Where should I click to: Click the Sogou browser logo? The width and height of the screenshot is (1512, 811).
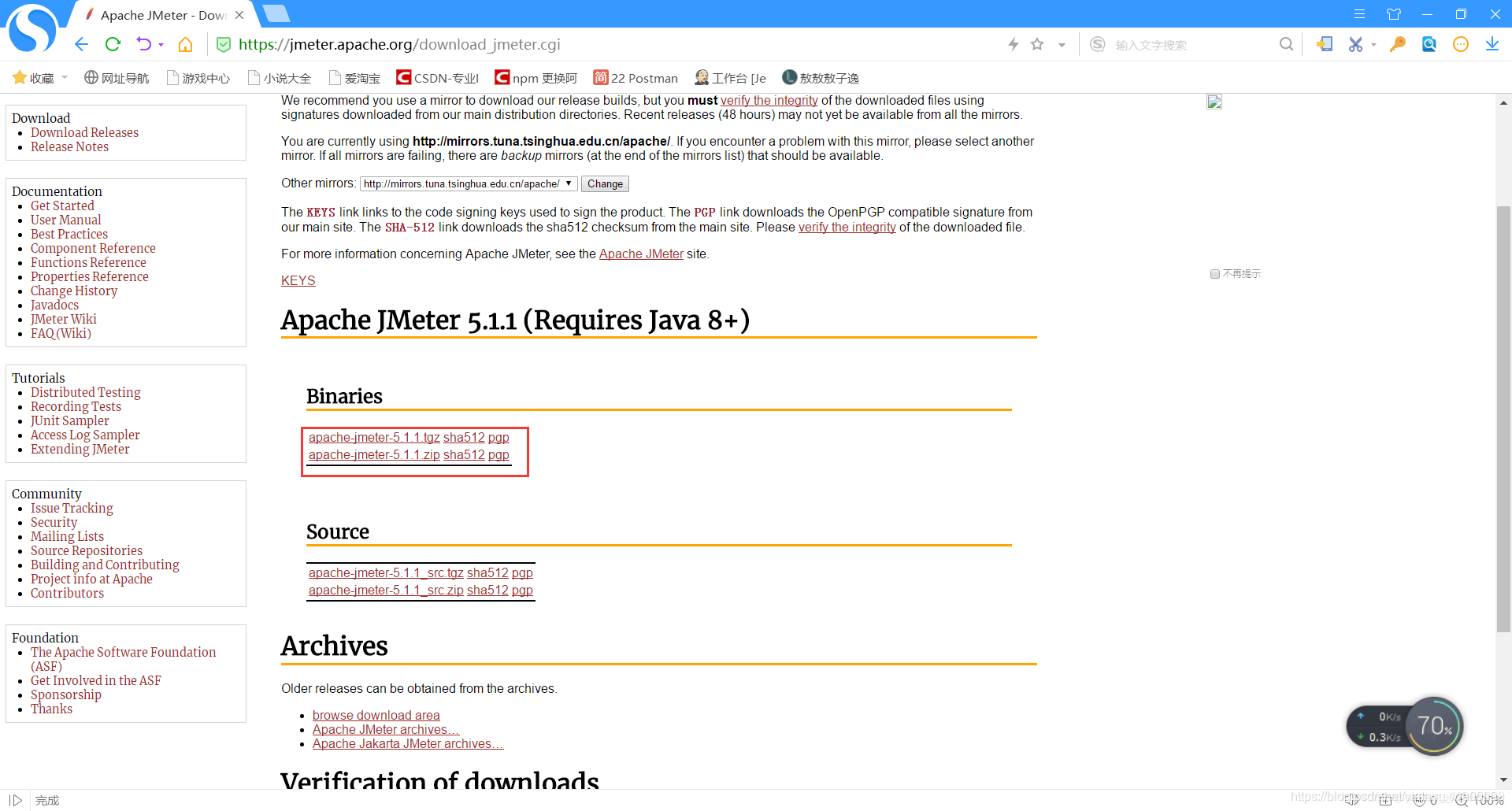[x=33, y=30]
